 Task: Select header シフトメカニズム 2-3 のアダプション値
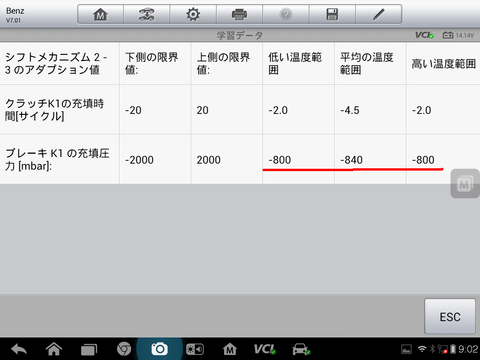56,63
